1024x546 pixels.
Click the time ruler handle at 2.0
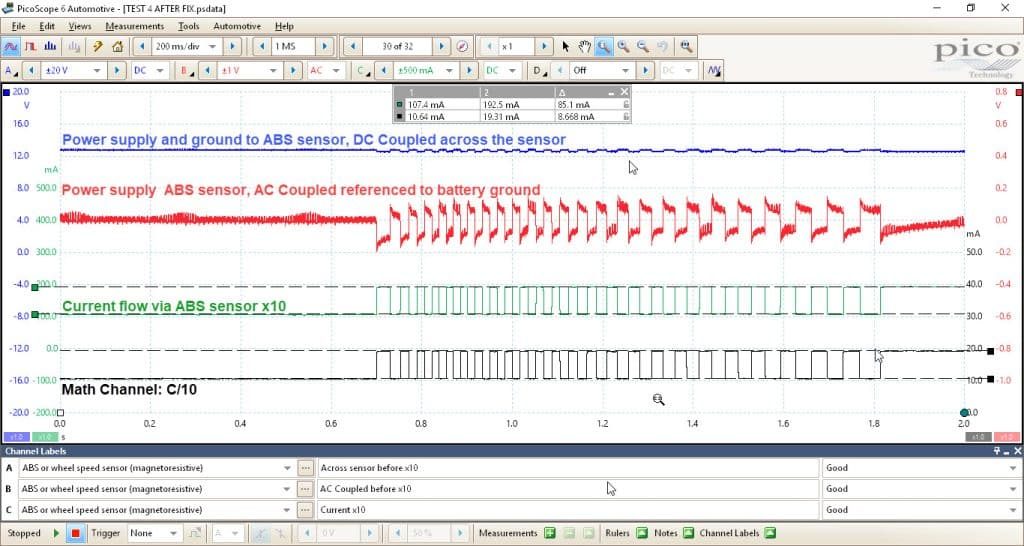[964, 412]
